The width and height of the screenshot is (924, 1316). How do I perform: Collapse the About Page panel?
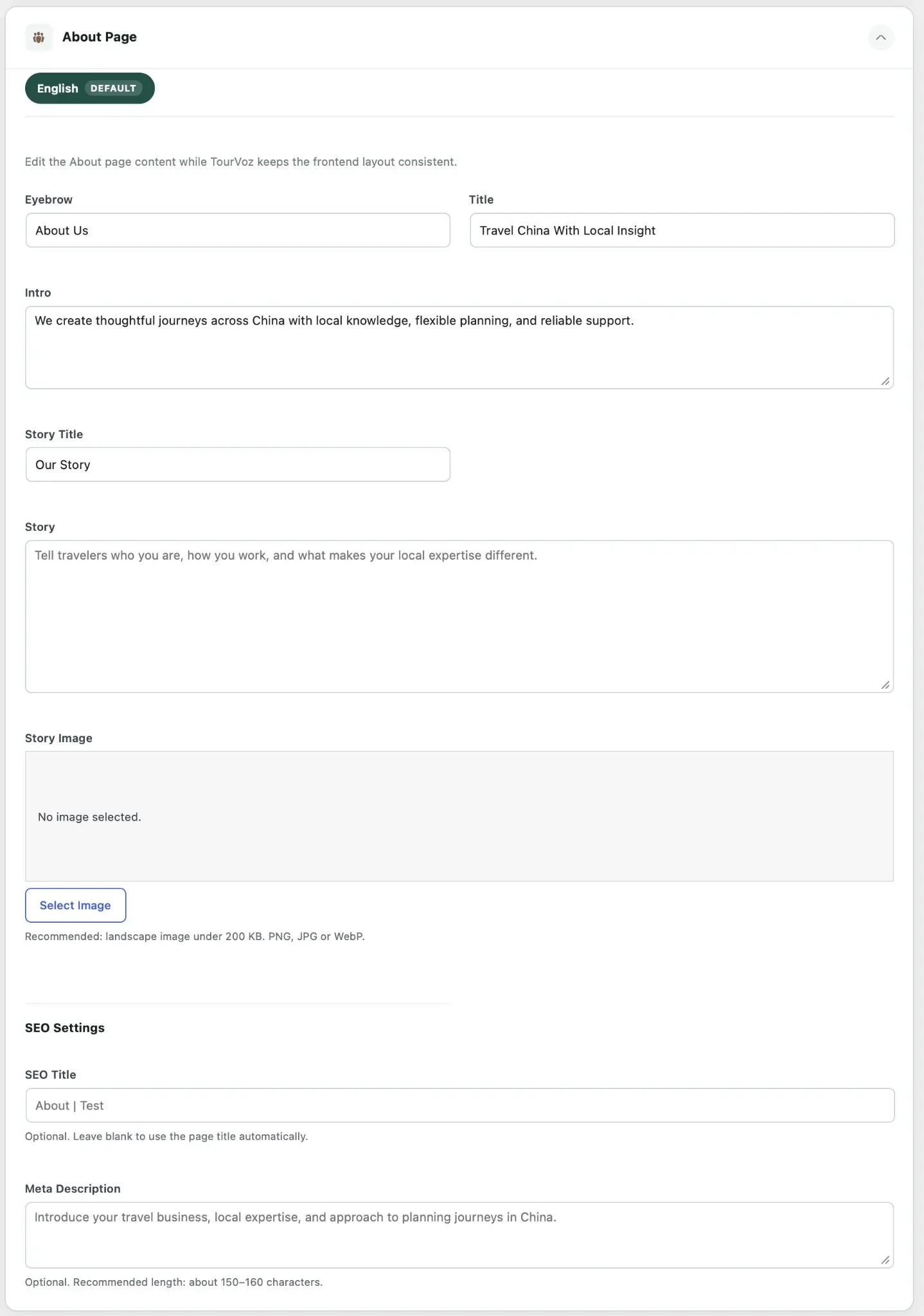[880, 37]
